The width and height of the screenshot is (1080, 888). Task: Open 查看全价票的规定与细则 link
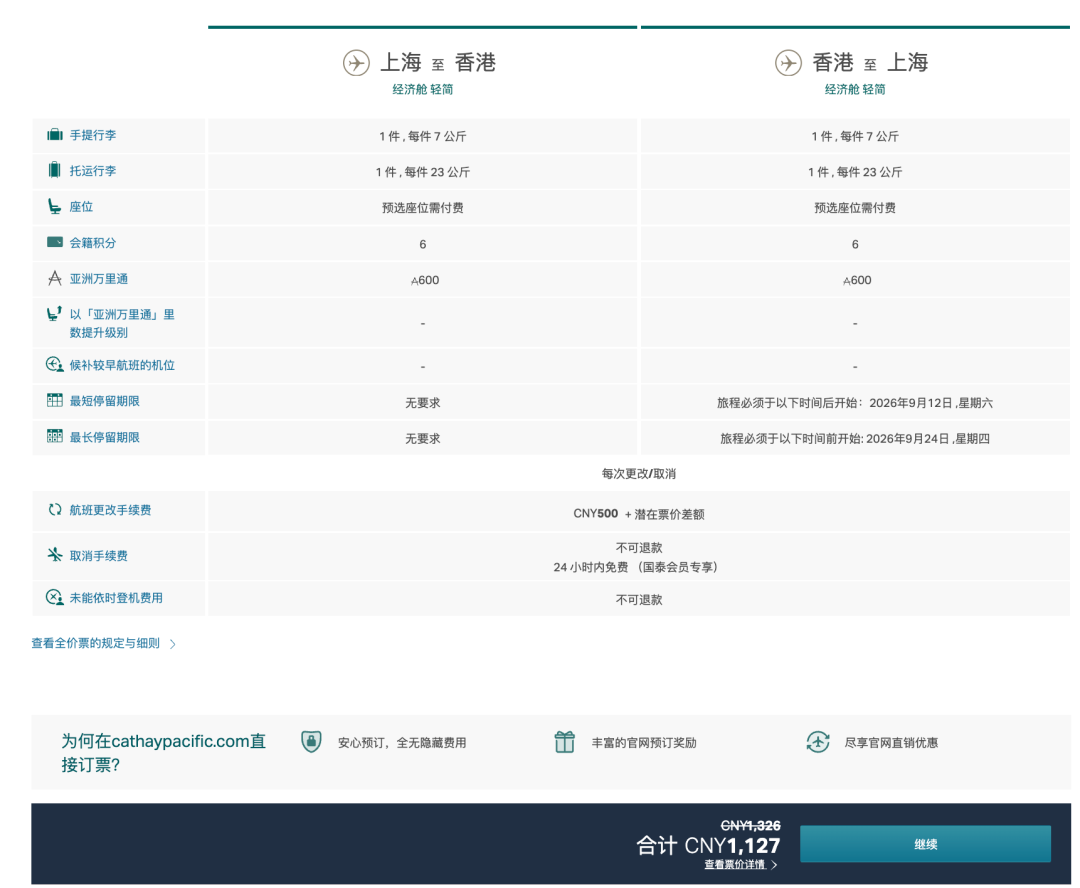[x=96, y=643]
